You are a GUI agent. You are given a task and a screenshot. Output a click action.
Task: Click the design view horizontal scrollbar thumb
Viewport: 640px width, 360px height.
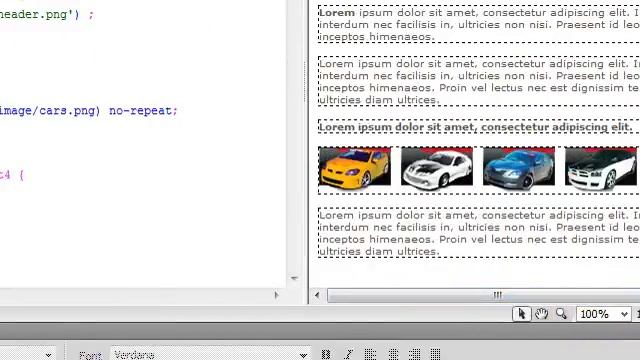click(484, 295)
